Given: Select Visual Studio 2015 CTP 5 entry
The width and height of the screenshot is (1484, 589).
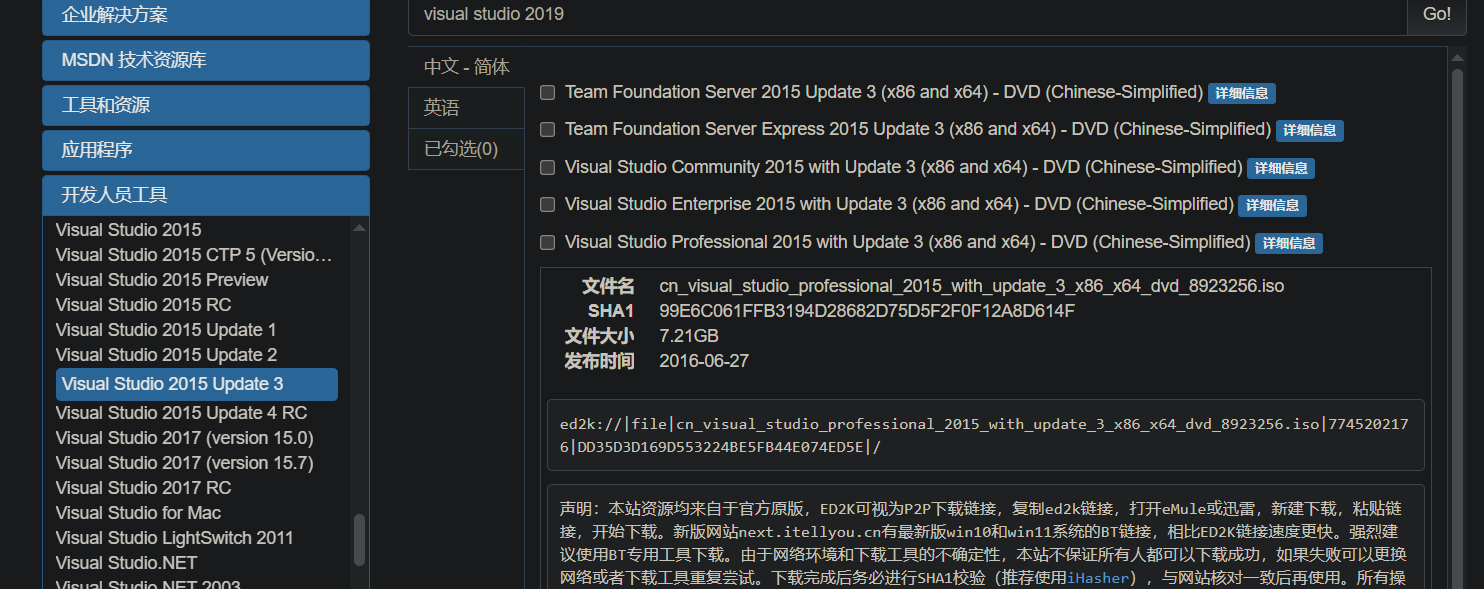Looking at the screenshot, I should tap(194, 255).
